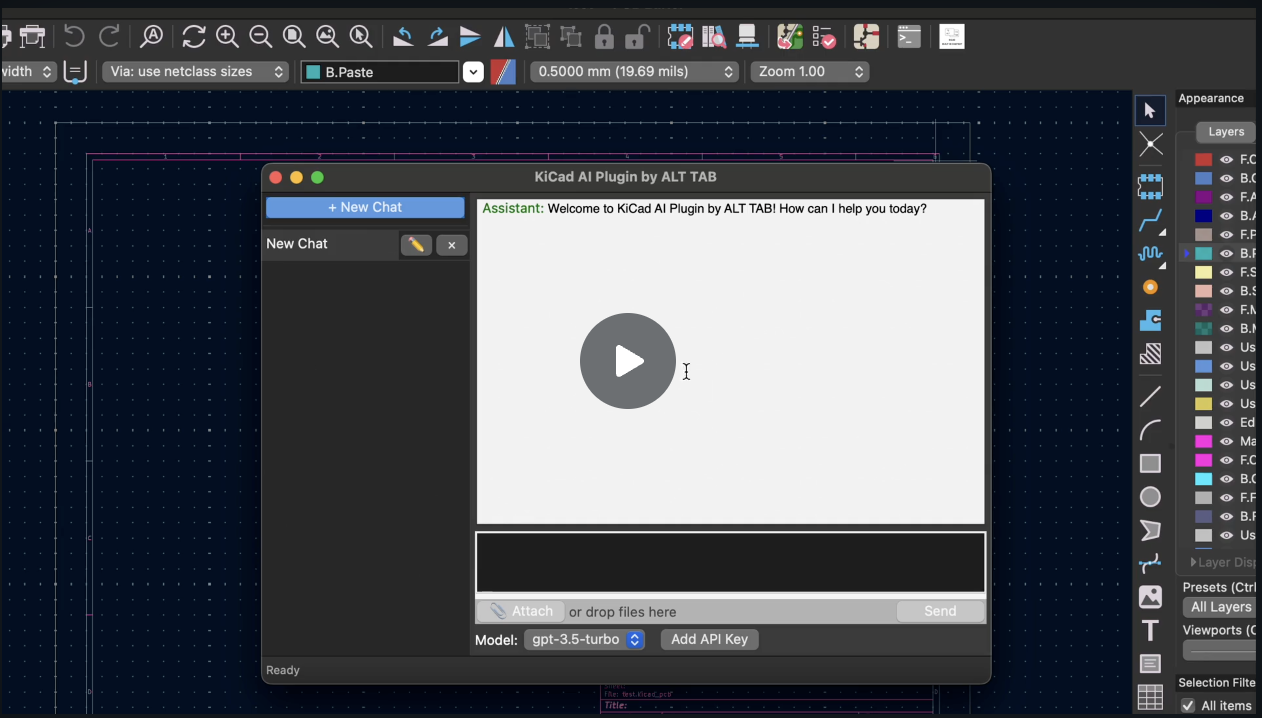The height and width of the screenshot is (718, 1262).
Task: Open the Footprint Library Browser
Action: coord(714,37)
